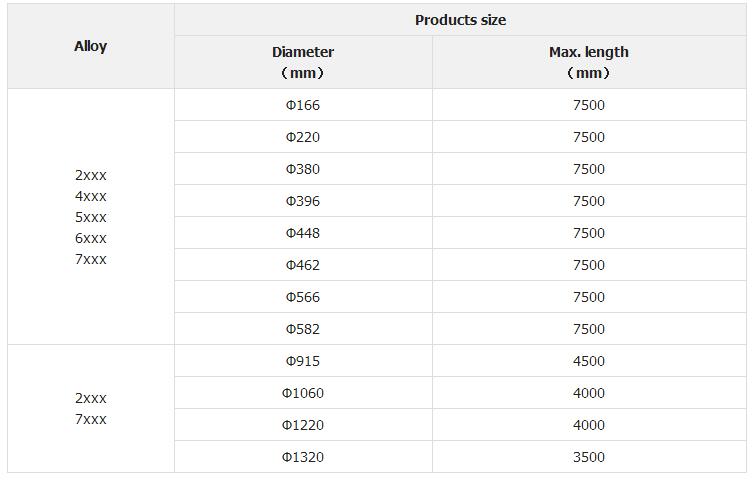Image resolution: width=755 pixels, height=481 pixels.
Task: Click the 3500 max length value
Action: pyautogui.click(x=589, y=457)
